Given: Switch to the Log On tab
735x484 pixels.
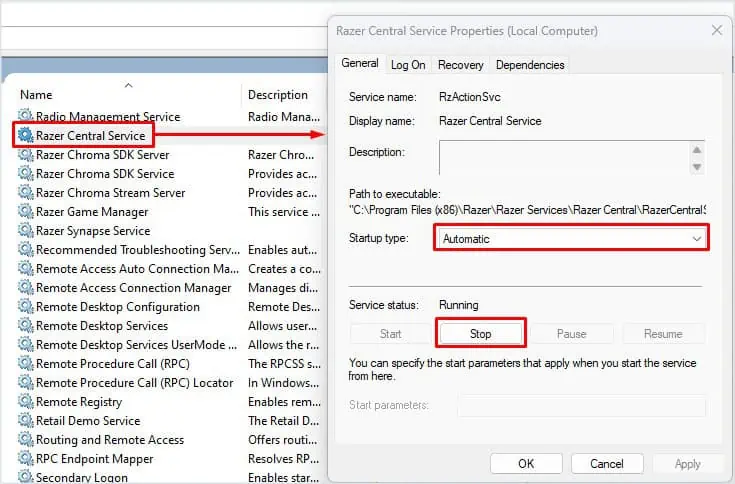Looking at the screenshot, I should pyautogui.click(x=408, y=65).
